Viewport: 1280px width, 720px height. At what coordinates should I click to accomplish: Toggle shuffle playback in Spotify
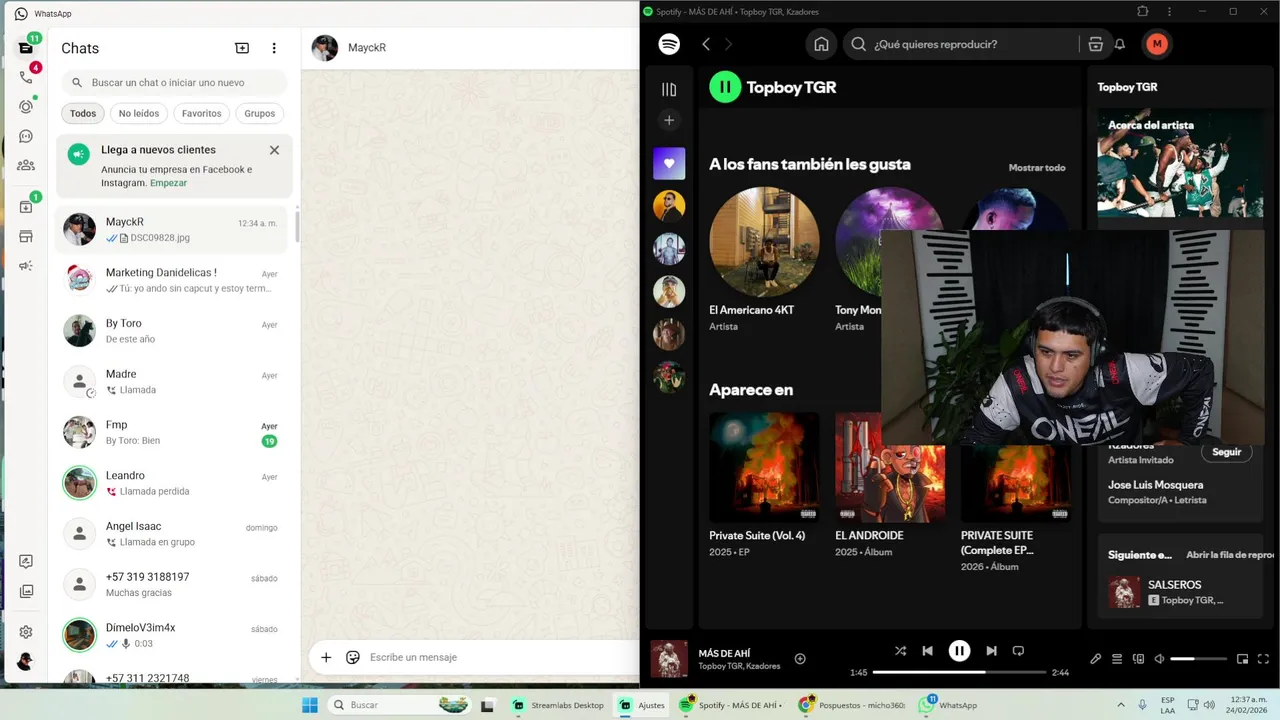[900, 650]
